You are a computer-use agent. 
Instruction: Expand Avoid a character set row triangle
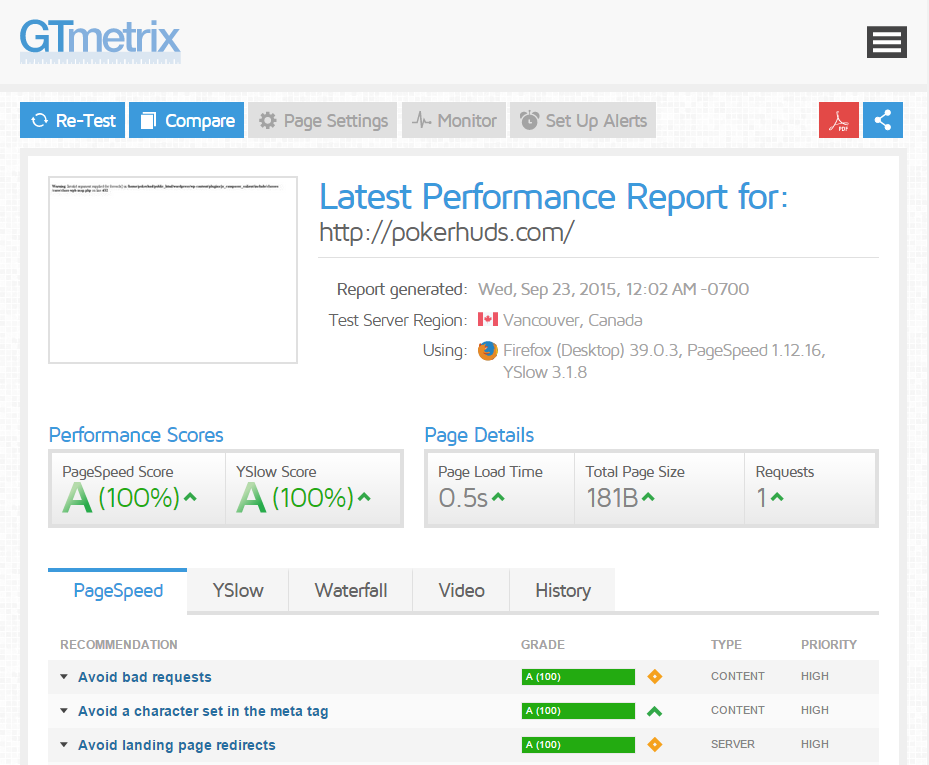(x=64, y=710)
